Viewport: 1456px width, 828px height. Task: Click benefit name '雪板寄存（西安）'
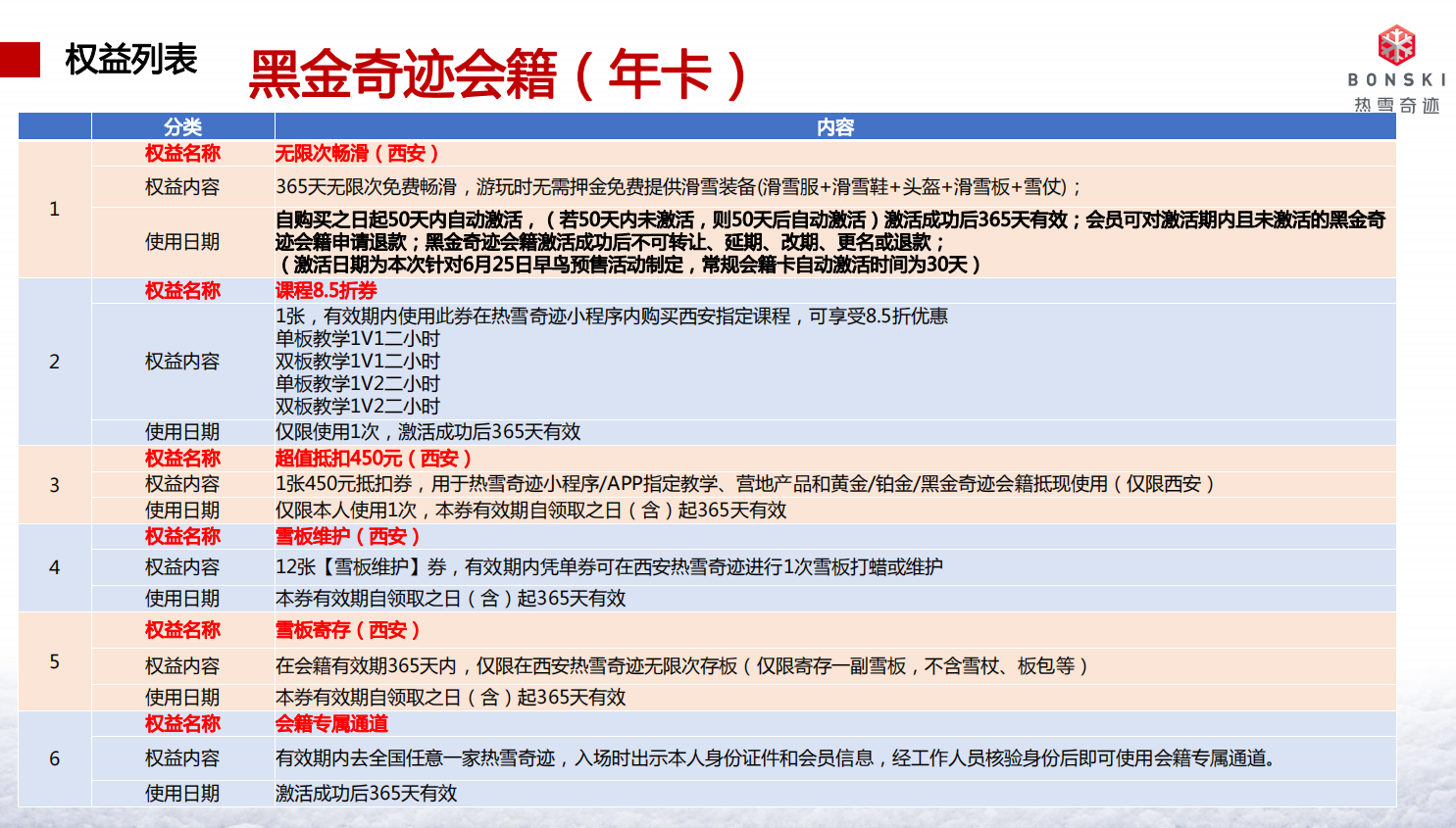(348, 630)
